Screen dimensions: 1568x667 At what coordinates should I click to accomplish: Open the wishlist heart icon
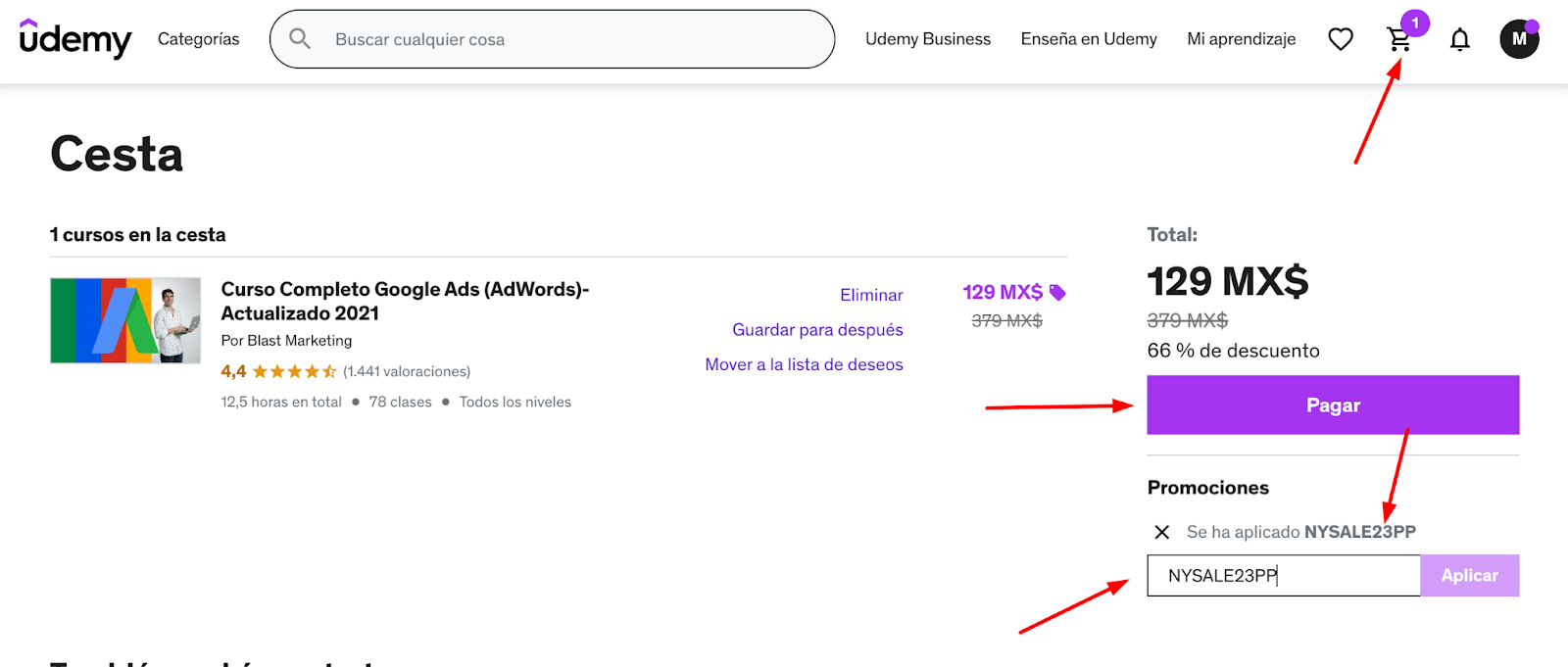pyautogui.click(x=1341, y=39)
